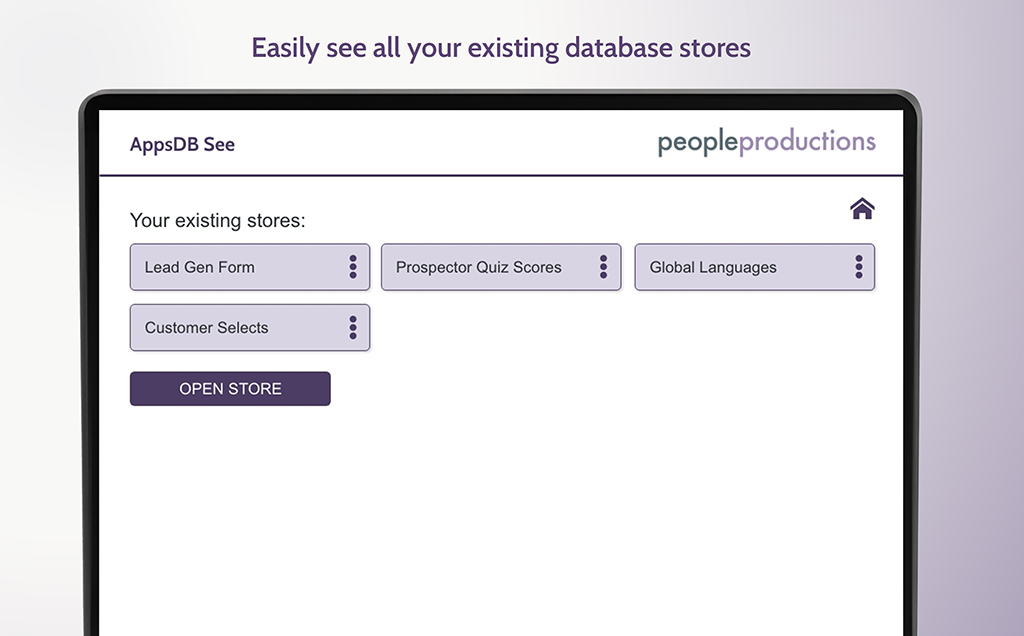The height and width of the screenshot is (636, 1024).
Task: Open the Lead Gen Form options menu
Action: (x=353, y=267)
